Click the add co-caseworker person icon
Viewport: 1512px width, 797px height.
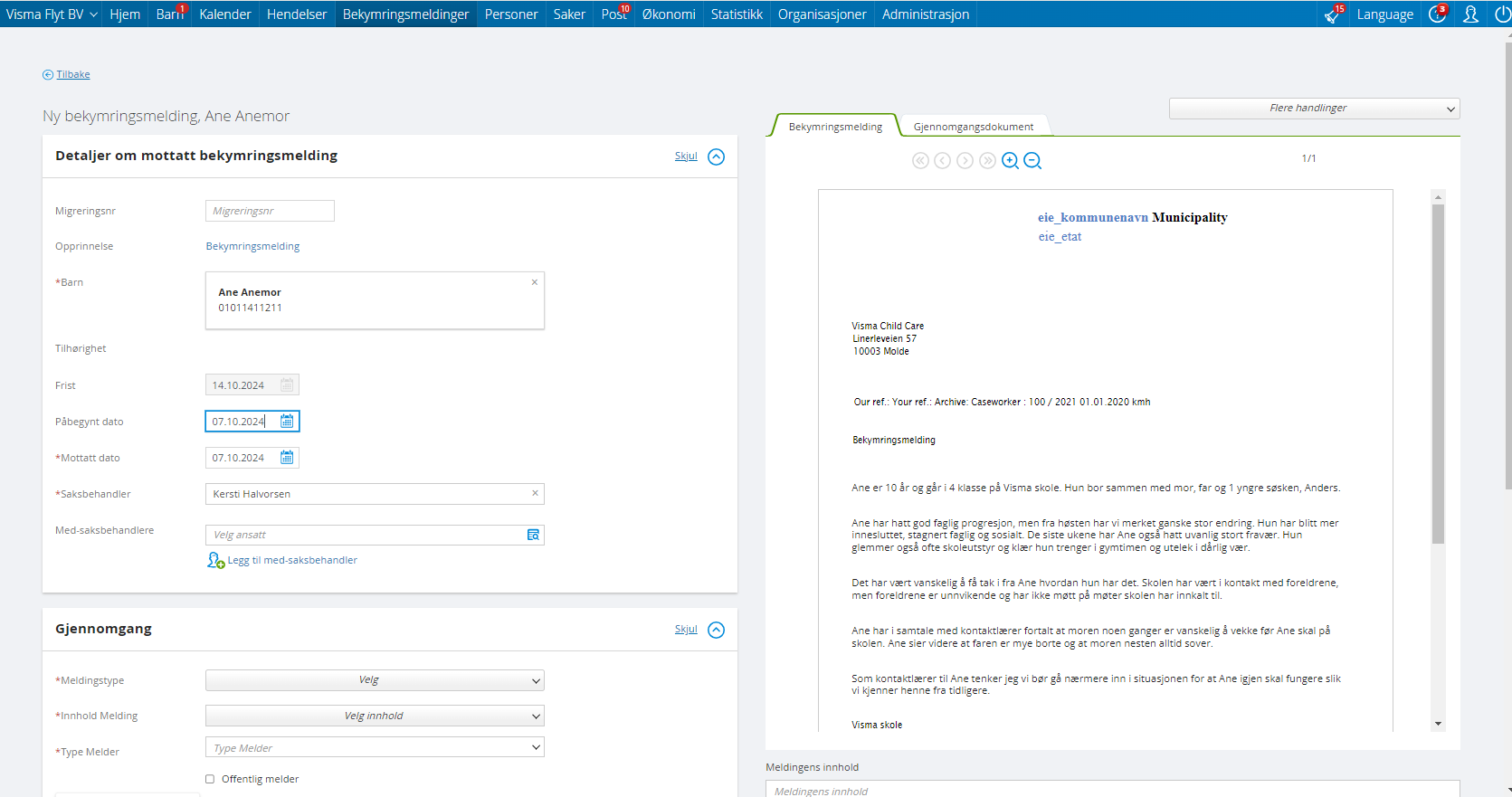(x=215, y=561)
